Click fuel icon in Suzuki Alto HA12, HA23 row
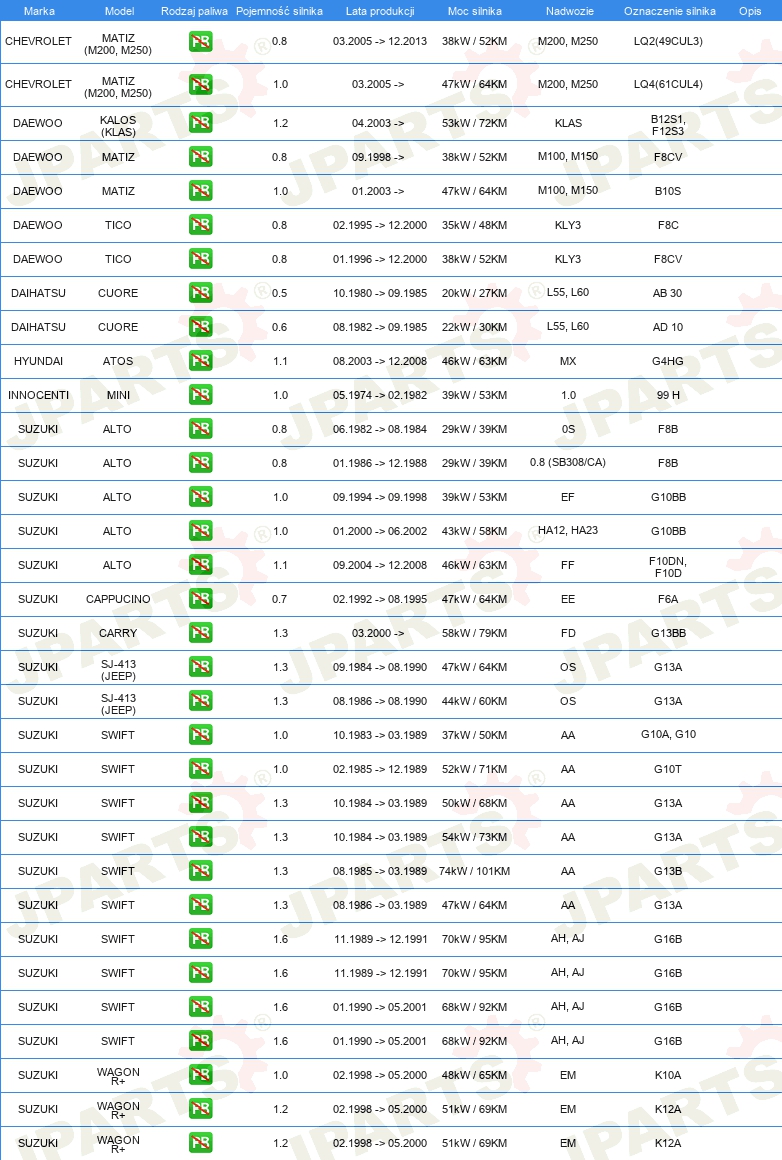 click(x=200, y=531)
